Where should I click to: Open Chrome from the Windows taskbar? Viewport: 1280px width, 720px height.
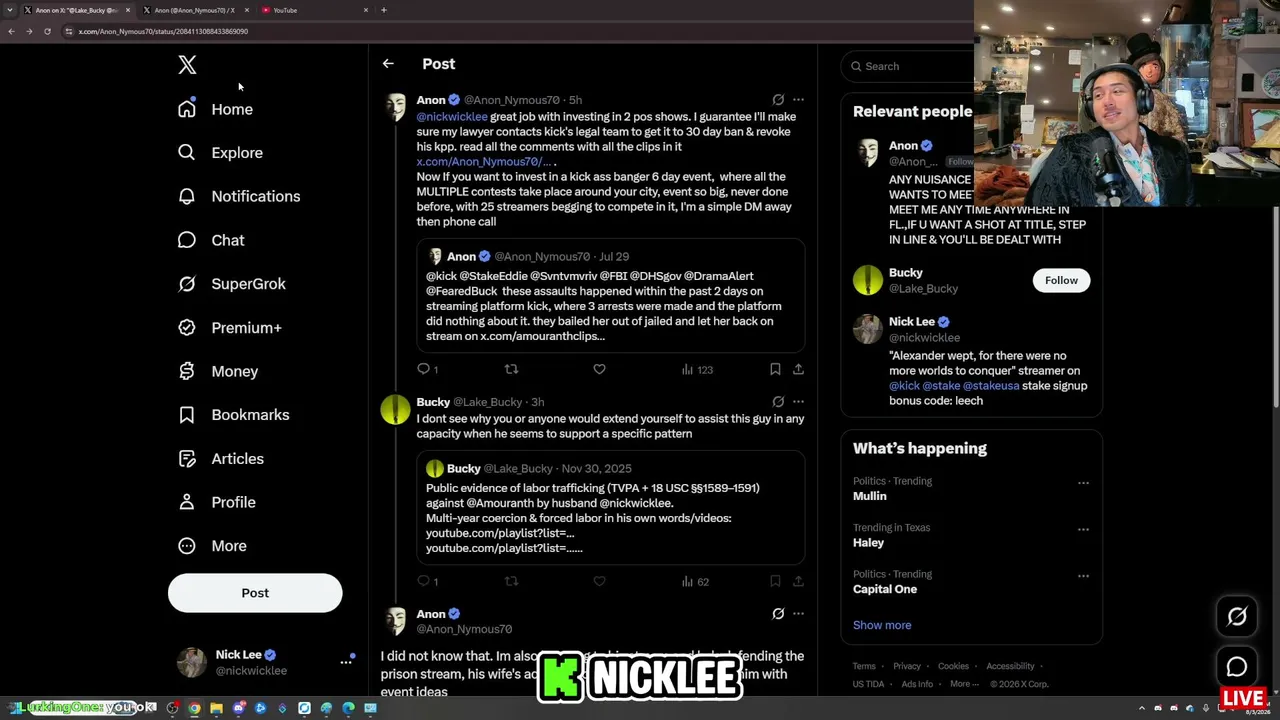194,709
